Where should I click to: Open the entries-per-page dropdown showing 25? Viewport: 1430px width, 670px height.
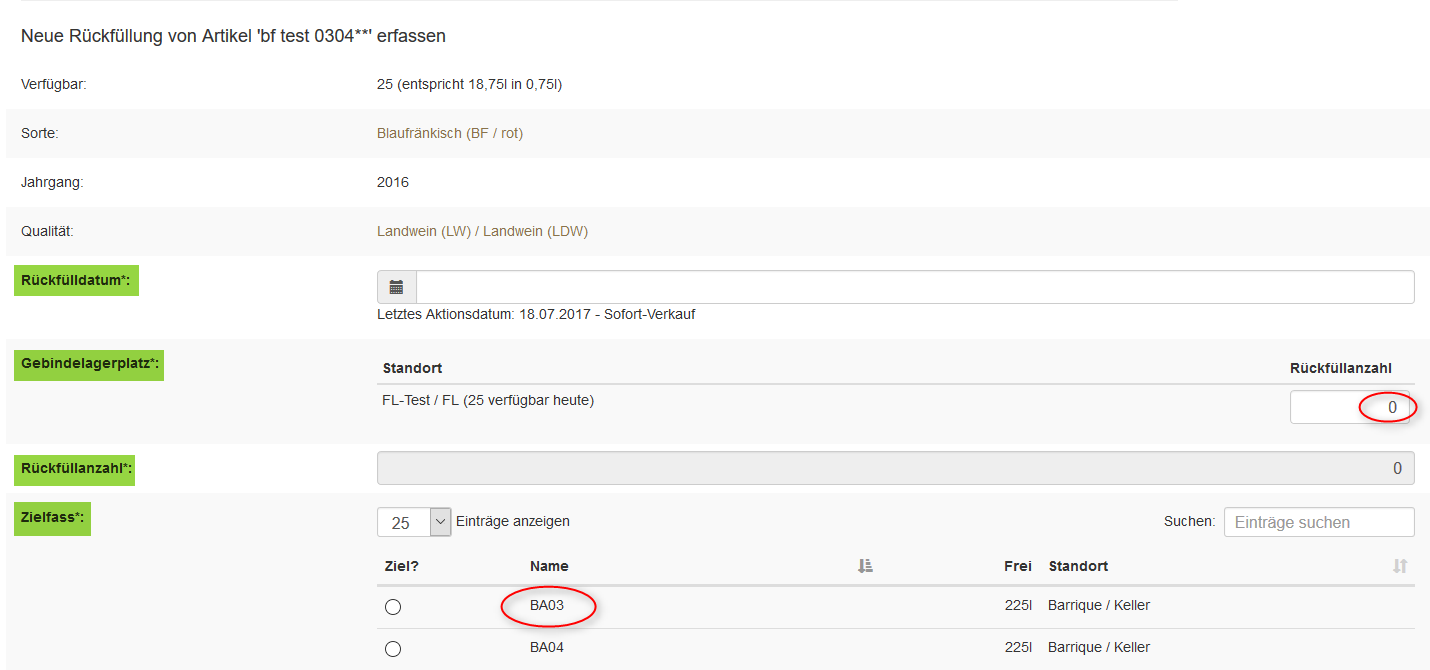click(x=414, y=522)
